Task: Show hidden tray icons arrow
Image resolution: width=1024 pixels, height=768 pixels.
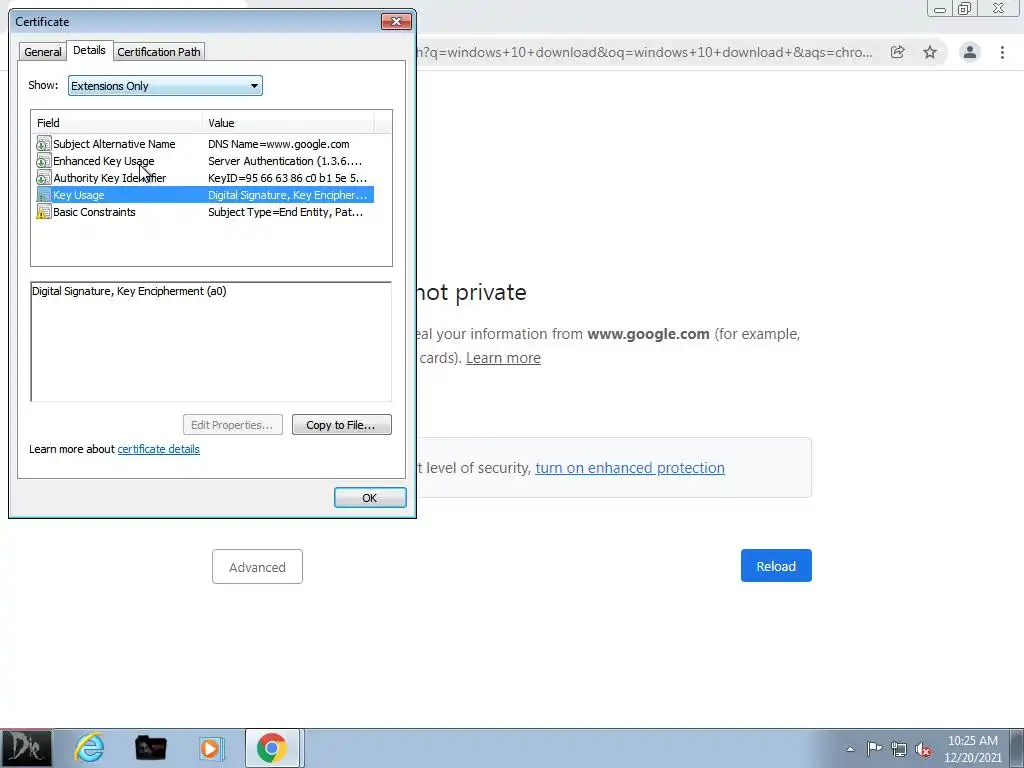Action: point(850,749)
